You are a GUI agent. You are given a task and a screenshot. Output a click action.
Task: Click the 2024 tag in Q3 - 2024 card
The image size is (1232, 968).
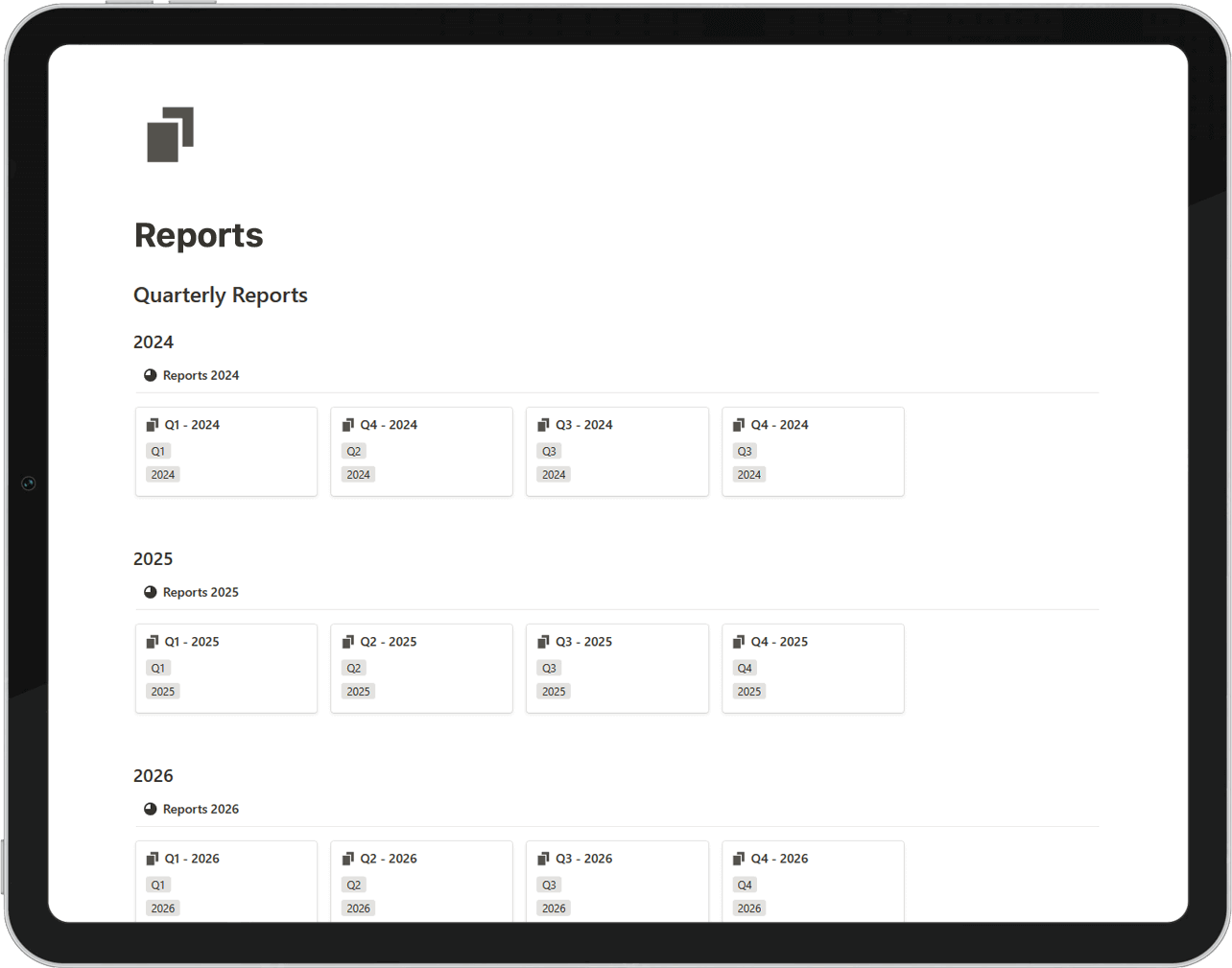(555, 475)
